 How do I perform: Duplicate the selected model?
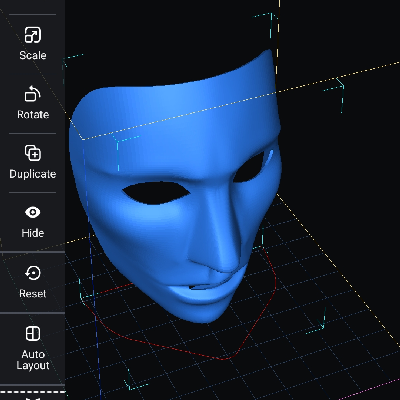(x=33, y=162)
